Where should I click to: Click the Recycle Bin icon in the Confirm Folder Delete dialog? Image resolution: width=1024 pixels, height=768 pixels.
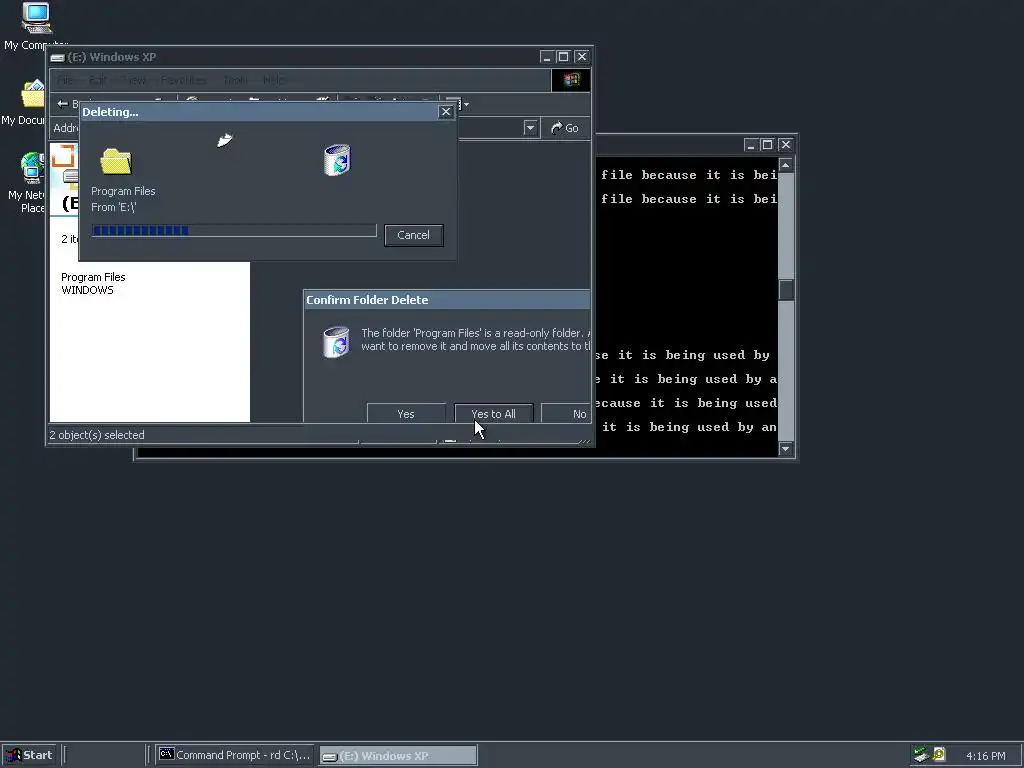tap(336, 342)
